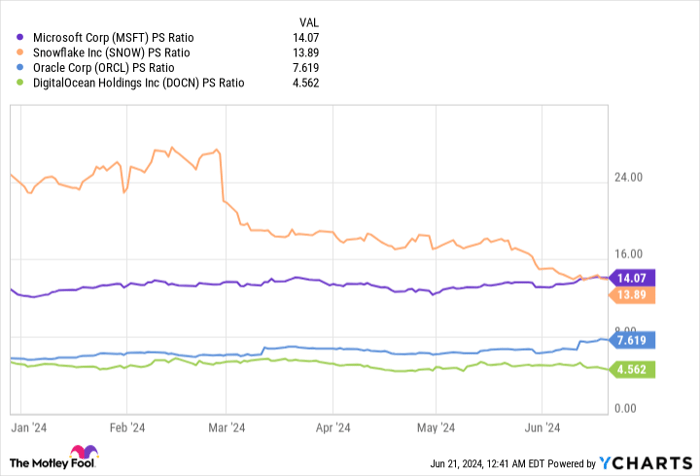Click the 24.00 y-axis label
The height and width of the screenshot is (476, 700).
tap(629, 177)
